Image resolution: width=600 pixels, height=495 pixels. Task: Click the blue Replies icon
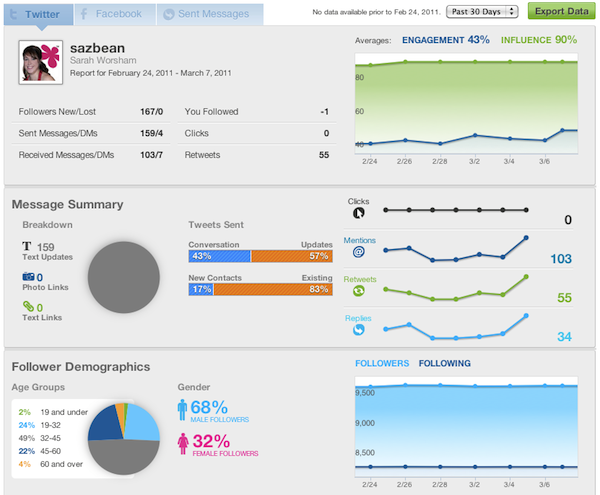[x=358, y=328]
